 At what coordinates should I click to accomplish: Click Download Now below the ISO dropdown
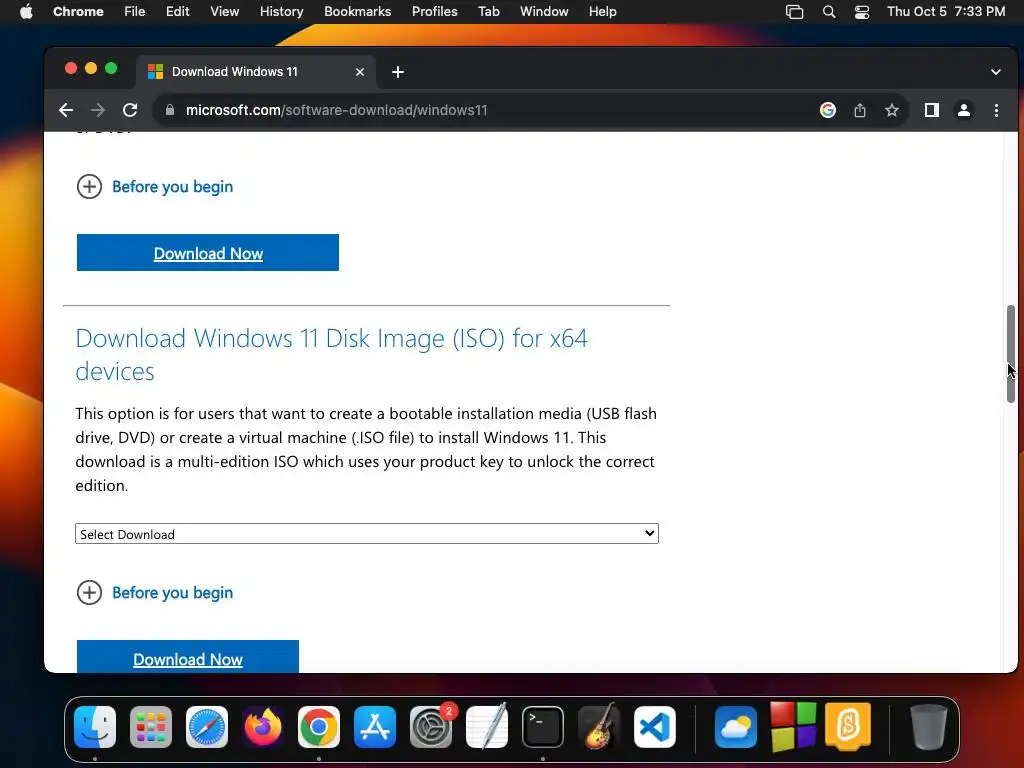point(188,656)
